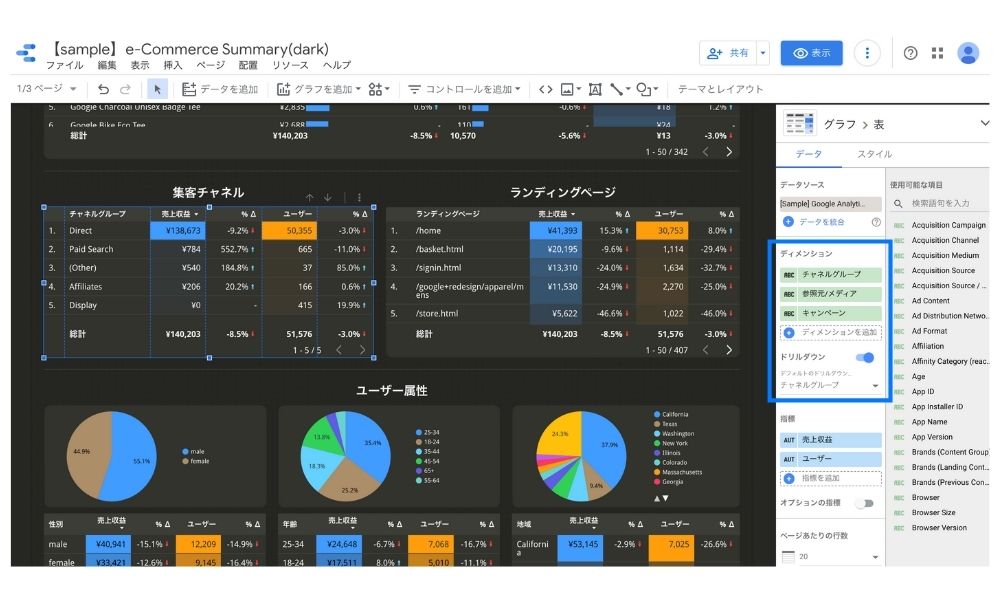Click the blend data help icon

876,222
